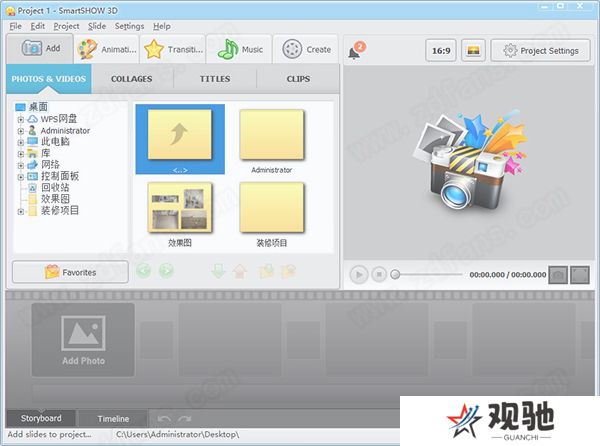Click the green forward navigation arrow

(166, 271)
